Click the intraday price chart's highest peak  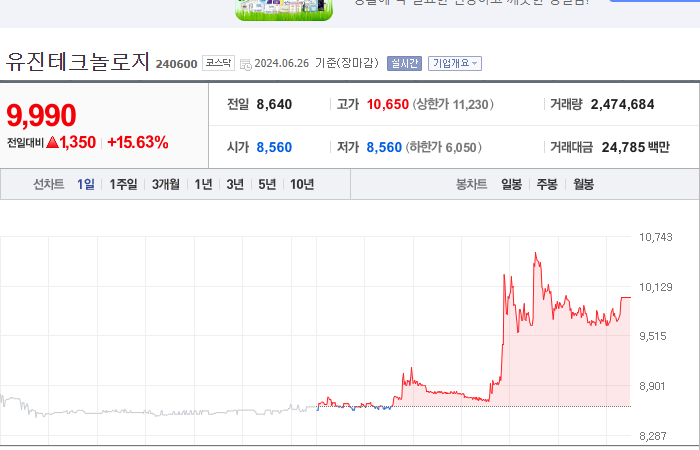click(535, 254)
